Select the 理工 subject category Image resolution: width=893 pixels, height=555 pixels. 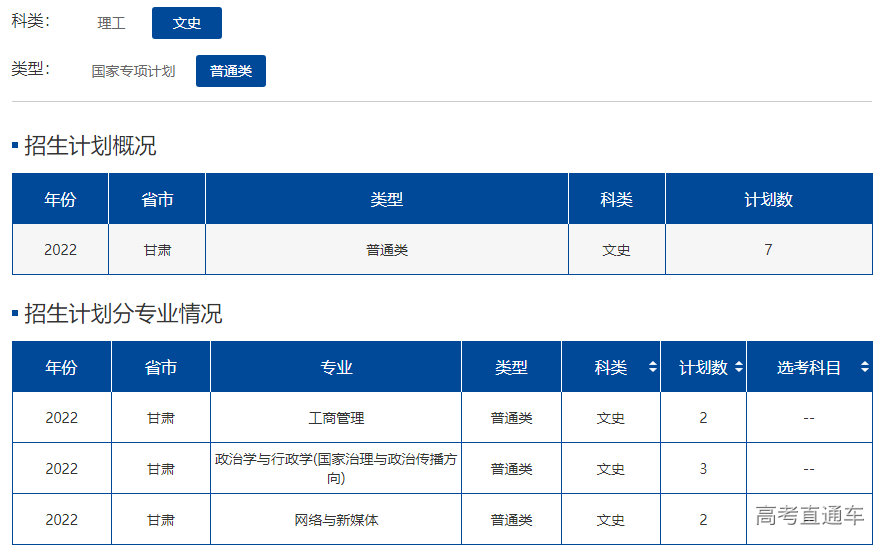111,23
